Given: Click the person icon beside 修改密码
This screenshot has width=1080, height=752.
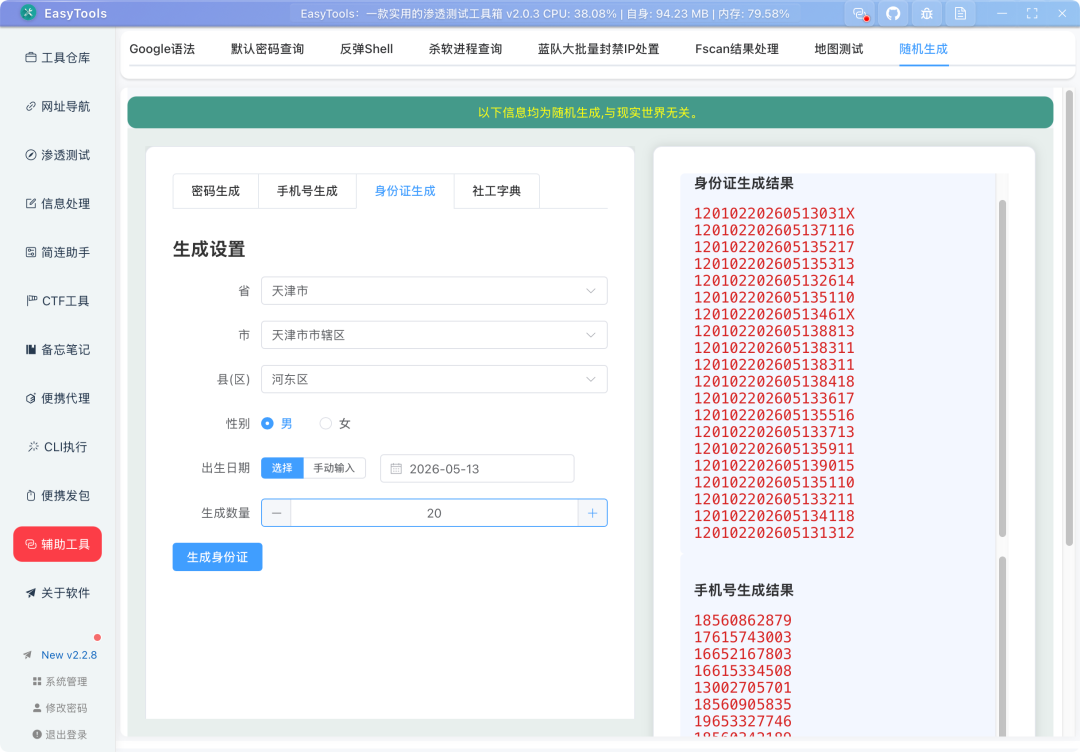Looking at the screenshot, I should point(37,708).
